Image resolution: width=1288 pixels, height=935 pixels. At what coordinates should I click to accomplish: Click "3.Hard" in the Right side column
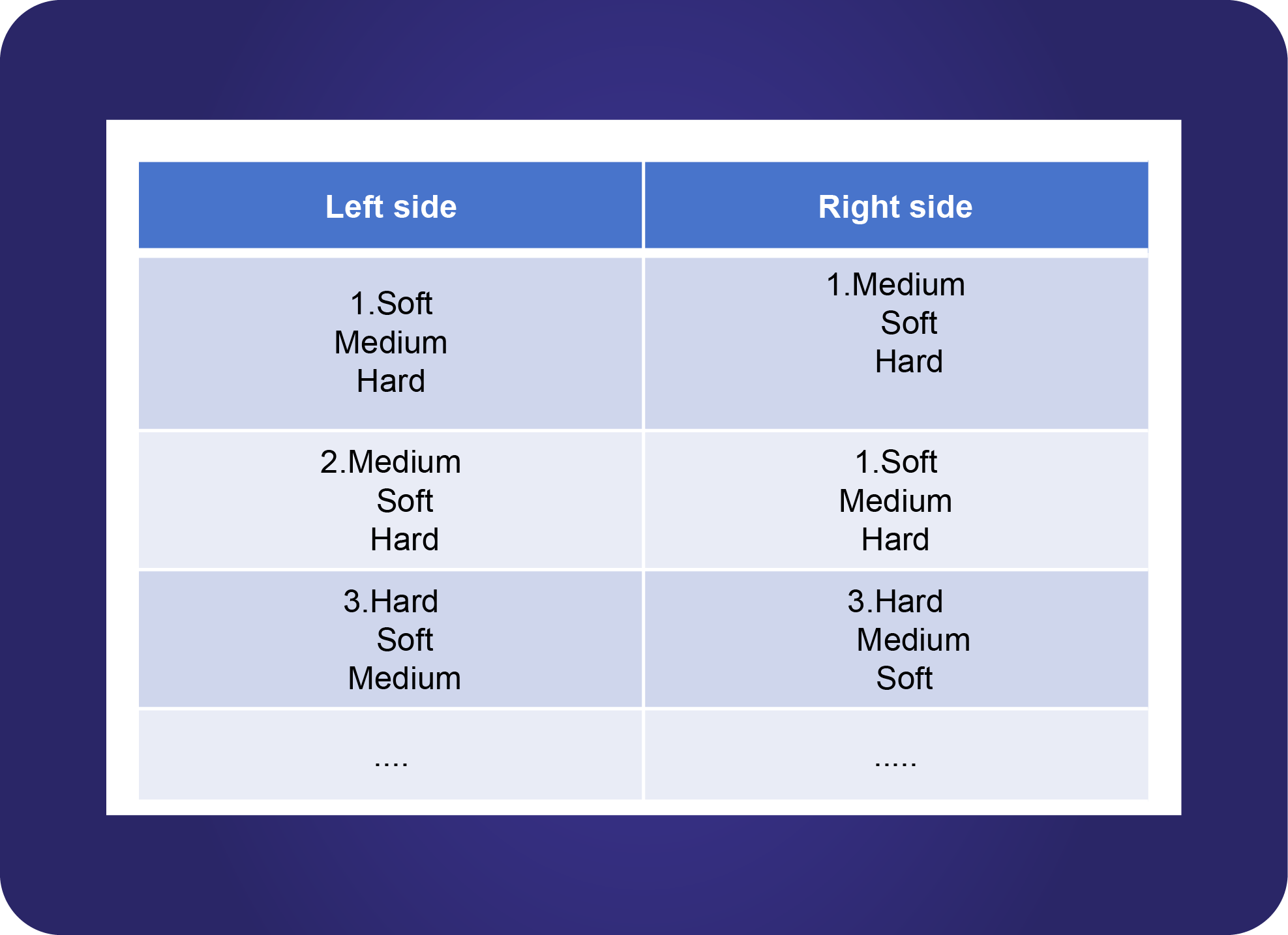(x=895, y=601)
